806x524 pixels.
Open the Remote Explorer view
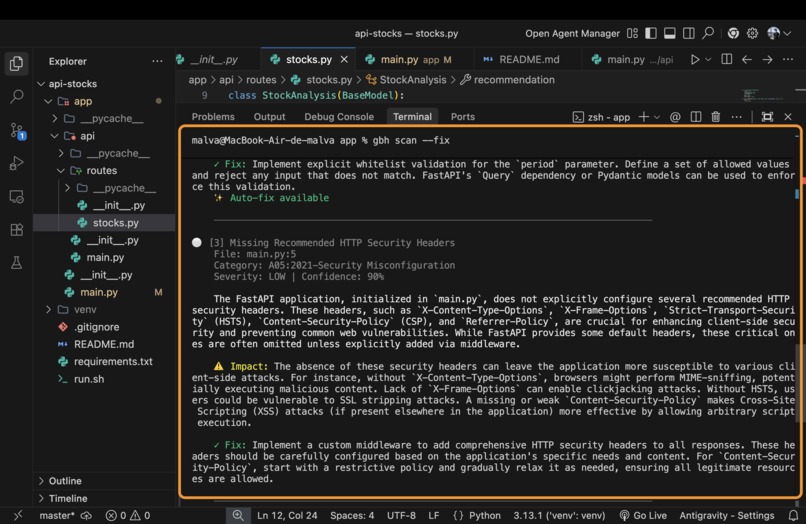tap(16, 196)
